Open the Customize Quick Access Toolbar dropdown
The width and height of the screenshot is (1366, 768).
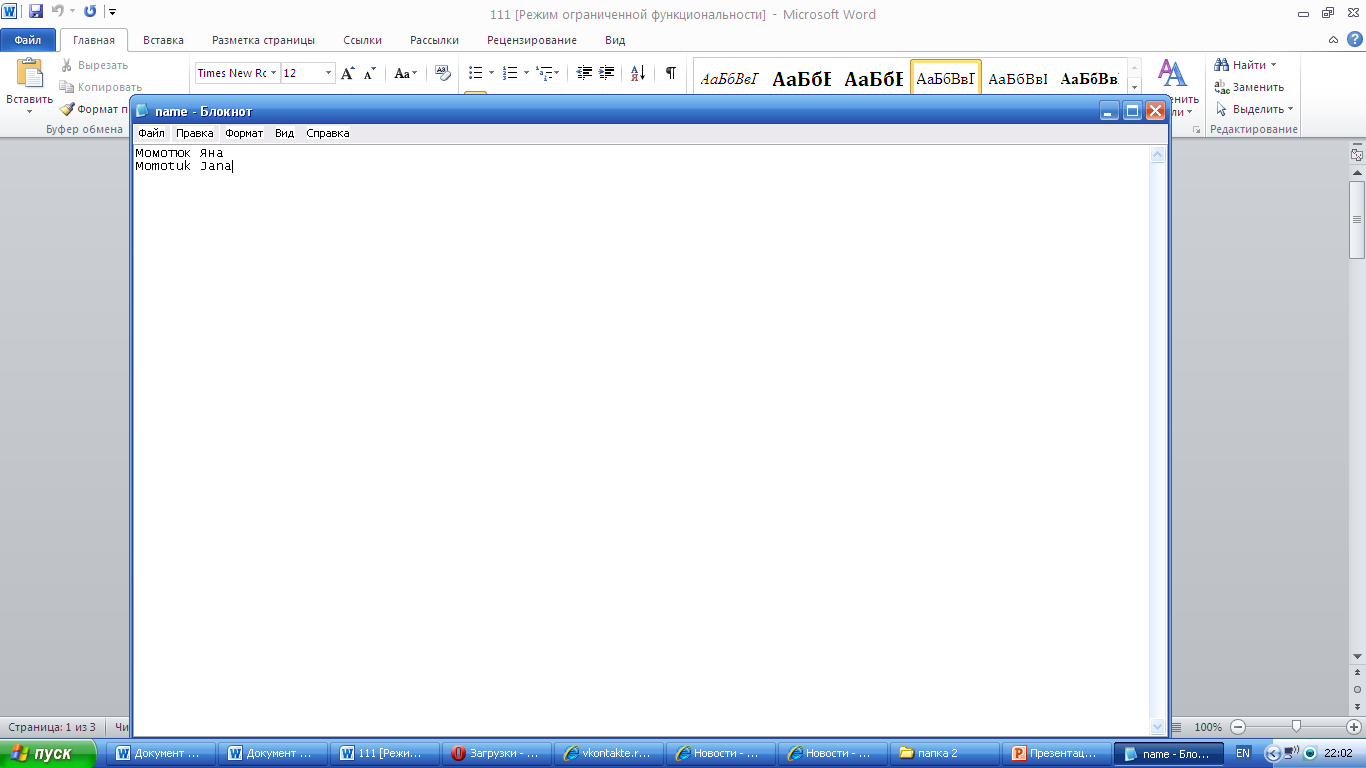coord(112,12)
